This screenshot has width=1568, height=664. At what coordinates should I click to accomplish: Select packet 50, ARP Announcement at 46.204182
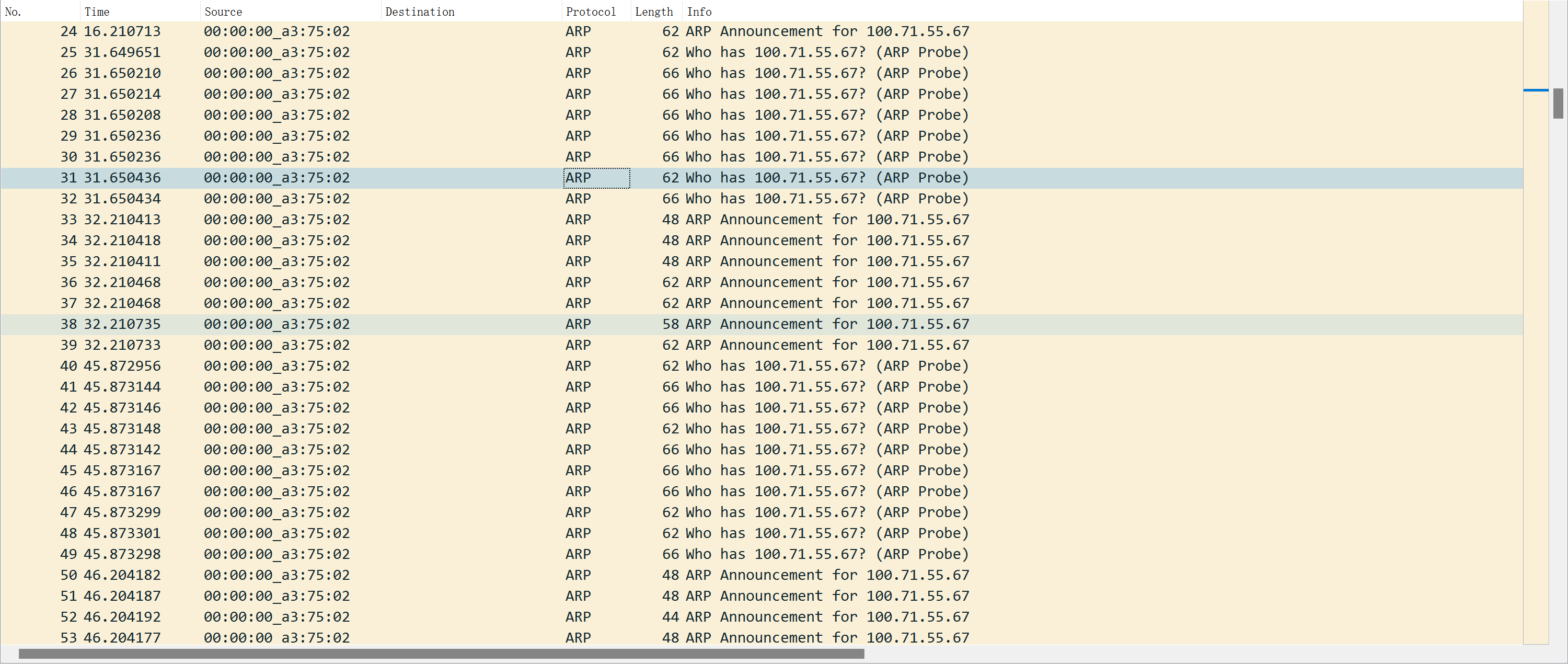click(426, 575)
